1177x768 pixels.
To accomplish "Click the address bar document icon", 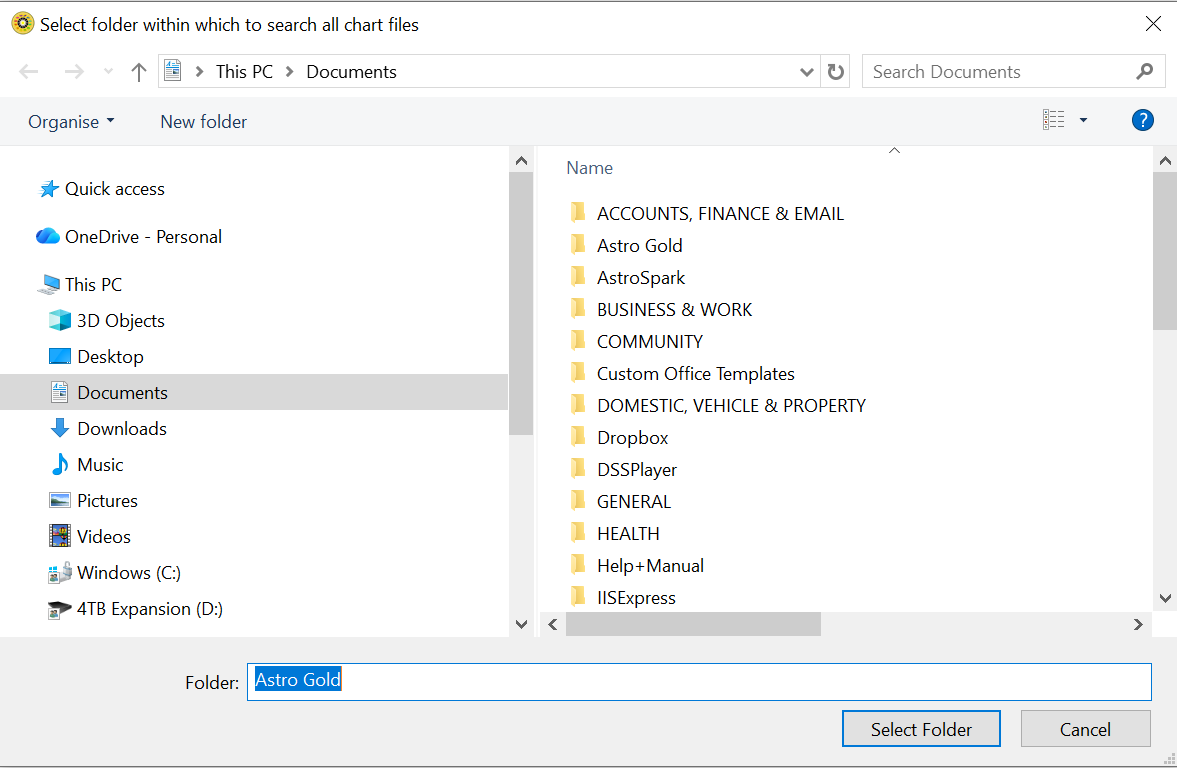I will click(x=173, y=71).
